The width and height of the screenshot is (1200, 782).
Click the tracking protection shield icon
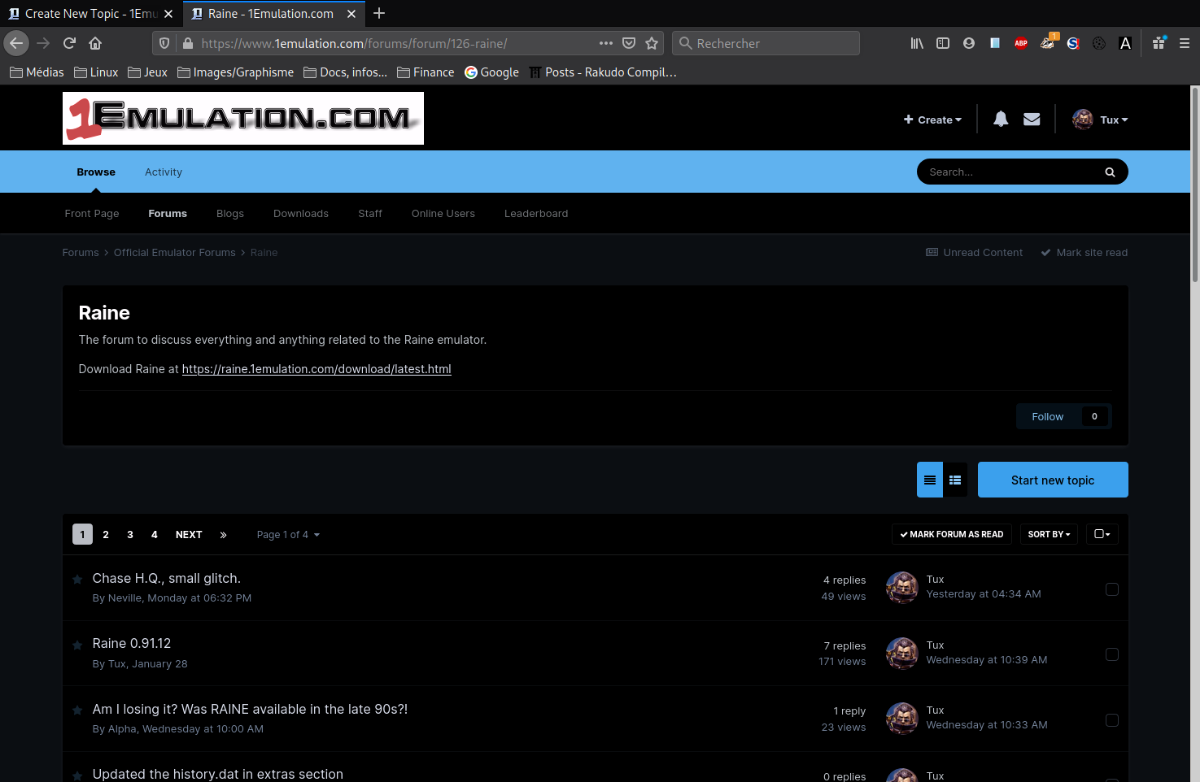[165, 43]
